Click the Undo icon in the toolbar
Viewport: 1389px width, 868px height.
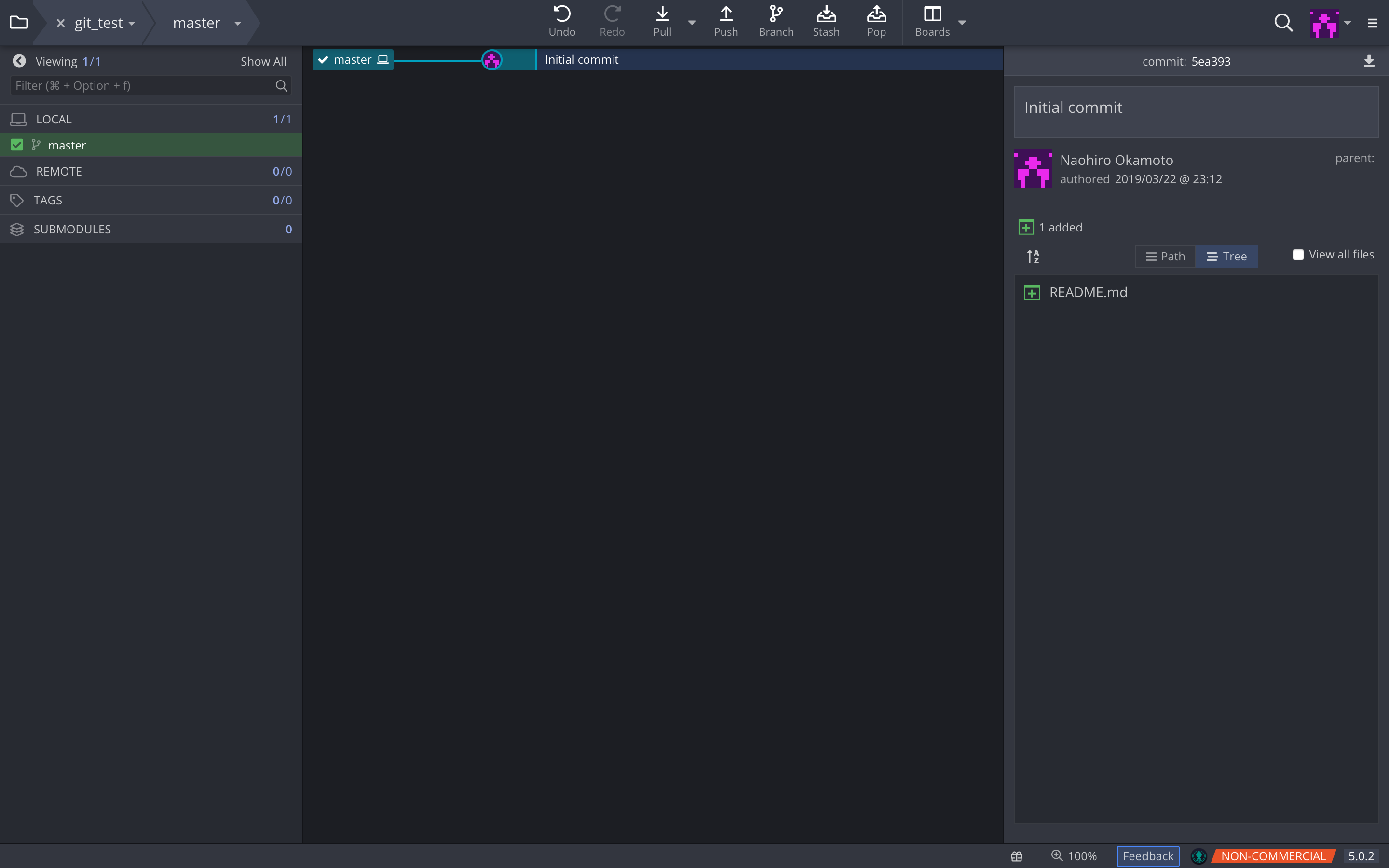click(x=561, y=14)
